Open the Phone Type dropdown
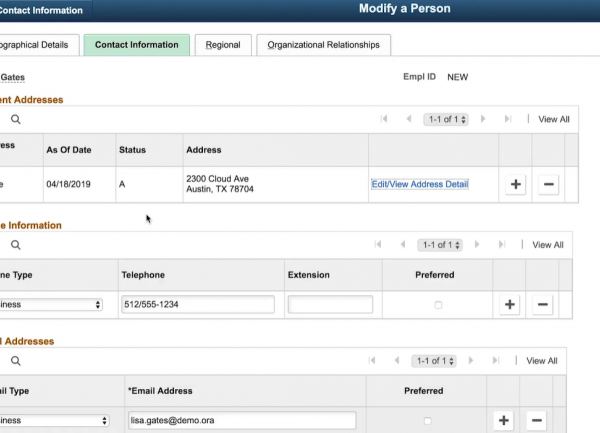 (51, 304)
